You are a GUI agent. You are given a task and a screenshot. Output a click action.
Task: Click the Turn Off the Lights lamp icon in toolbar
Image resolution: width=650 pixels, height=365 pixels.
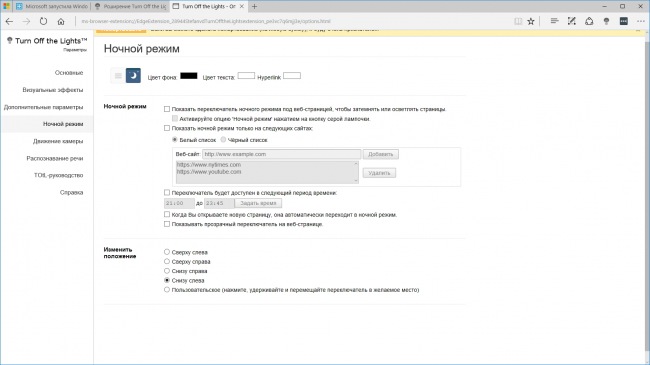coord(606,21)
